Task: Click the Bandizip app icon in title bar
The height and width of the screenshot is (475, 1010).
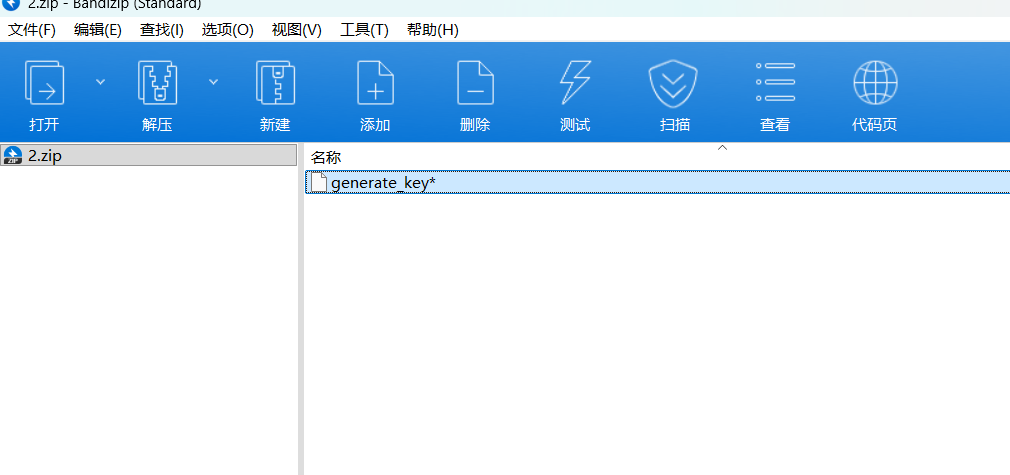Action: pyautogui.click(x=12, y=4)
